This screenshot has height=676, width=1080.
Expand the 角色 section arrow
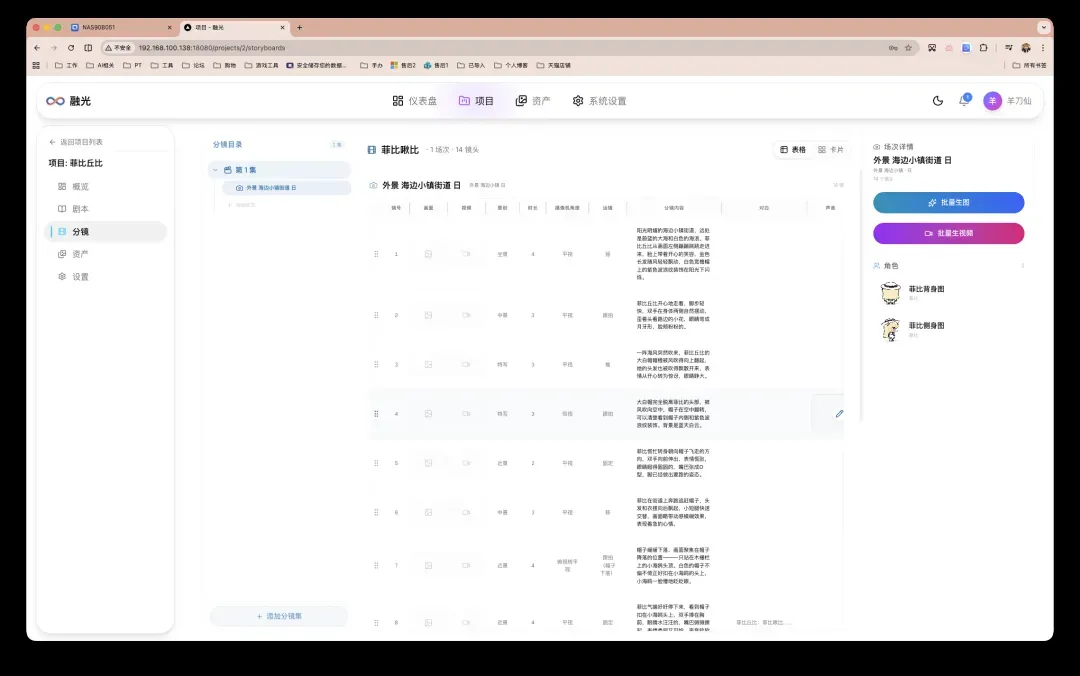(1022, 266)
